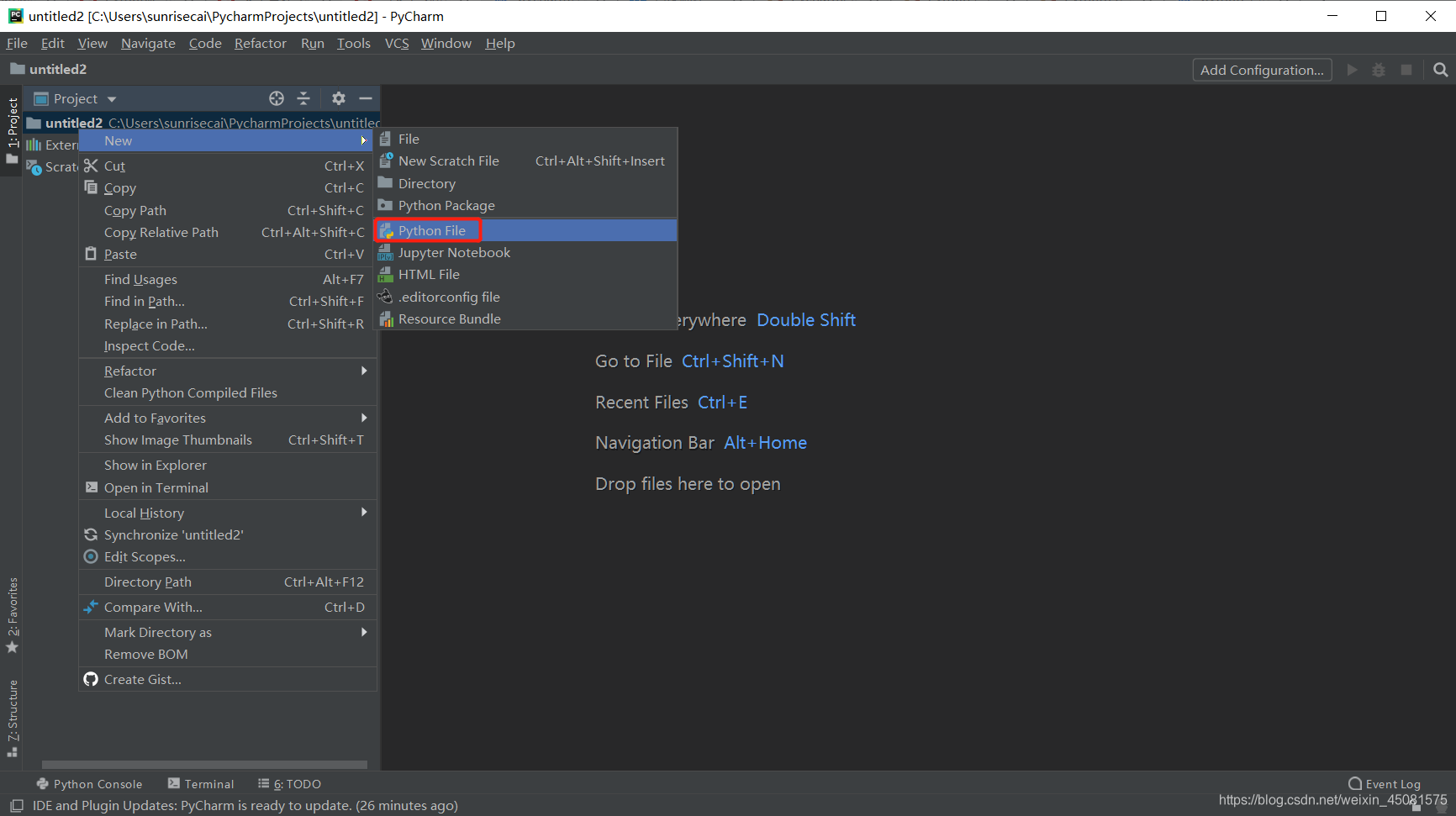The image size is (1456, 816).
Task: Expand Mark Directory as submenu
Action: (363, 632)
